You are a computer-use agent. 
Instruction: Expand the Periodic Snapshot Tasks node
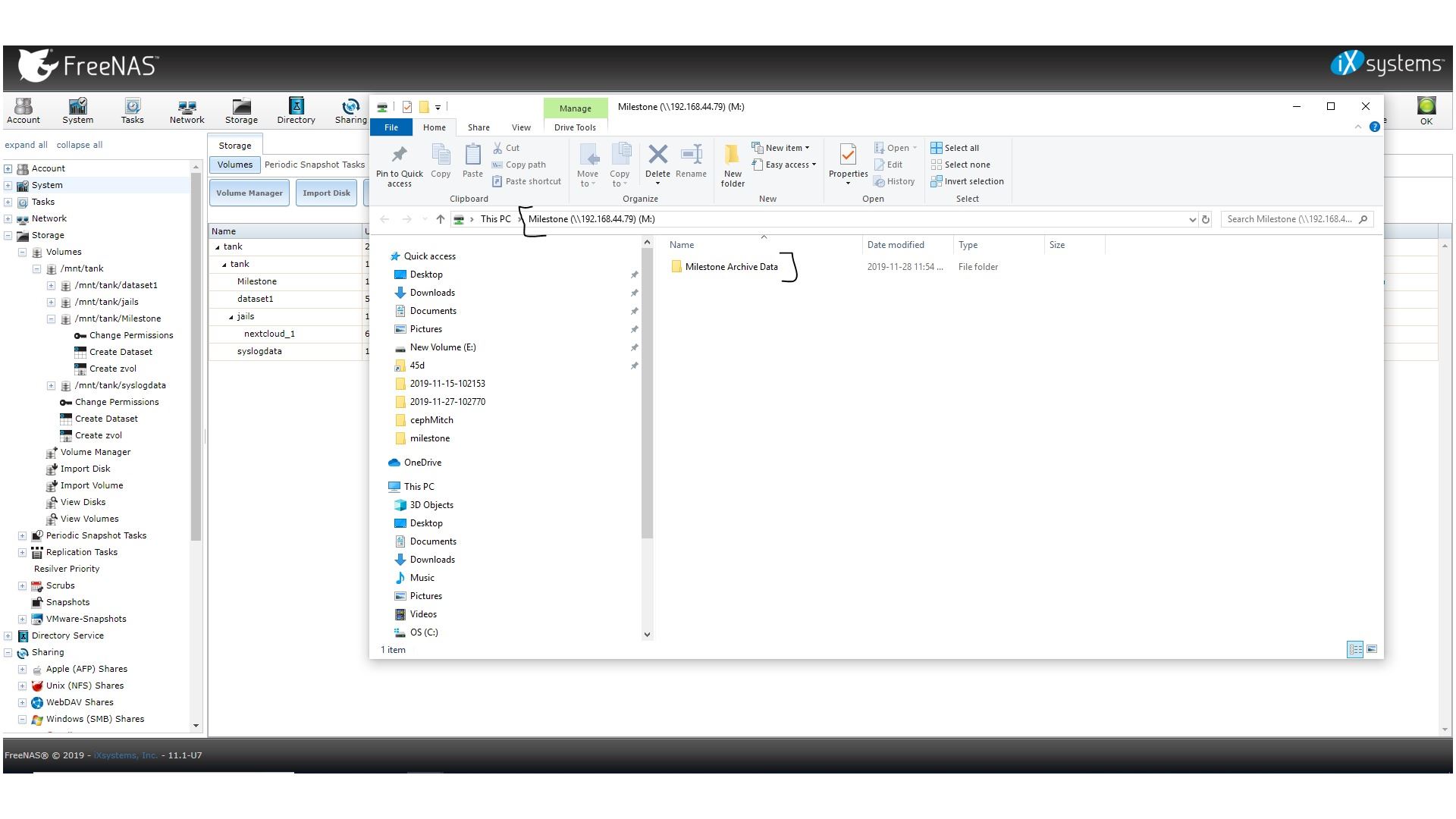(22, 535)
